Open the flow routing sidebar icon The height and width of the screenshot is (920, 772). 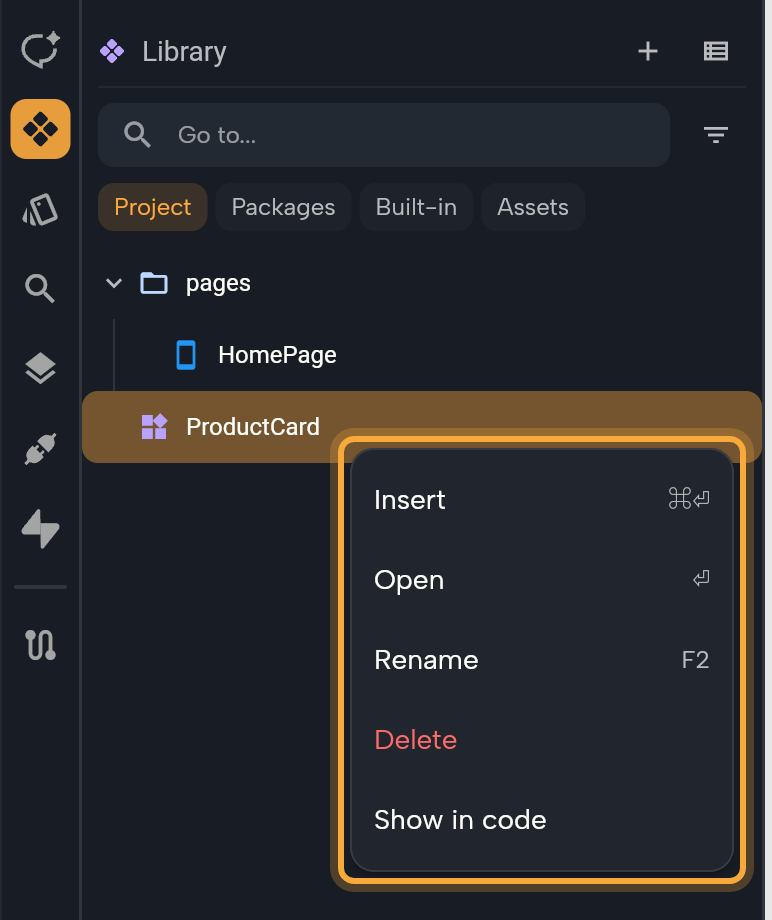(40, 645)
